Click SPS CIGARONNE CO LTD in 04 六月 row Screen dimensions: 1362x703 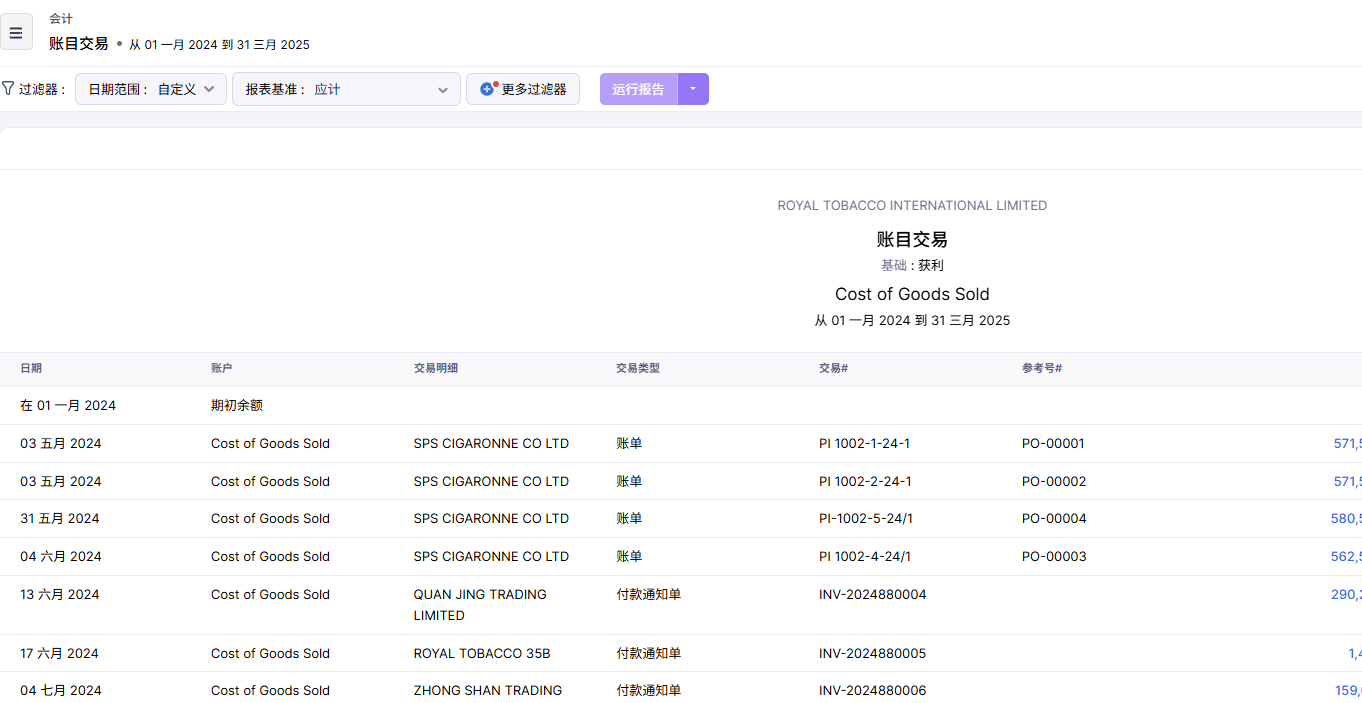[491, 556]
